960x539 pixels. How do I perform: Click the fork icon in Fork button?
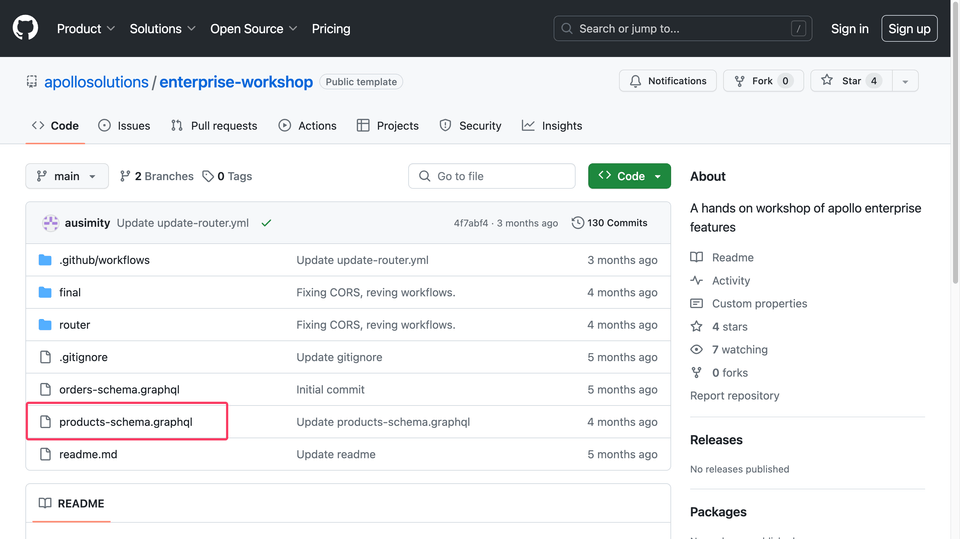(740, 81)
